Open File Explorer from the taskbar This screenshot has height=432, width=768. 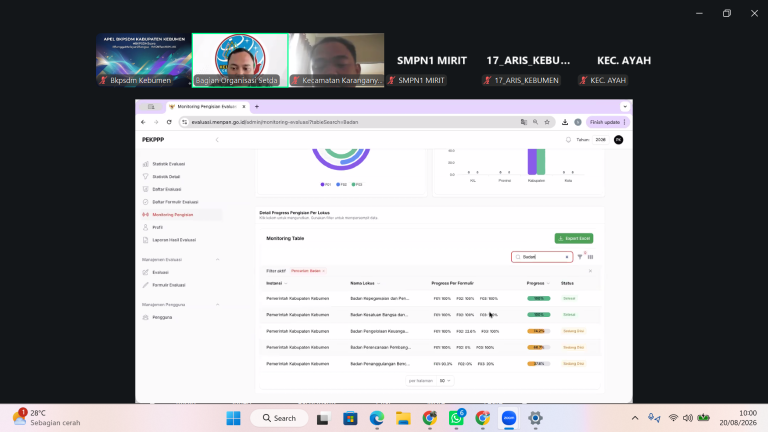click(x=403, y=418)
